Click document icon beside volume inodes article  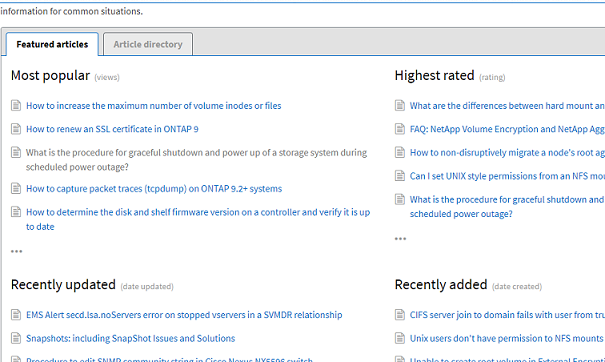click(x=16, y=105)
